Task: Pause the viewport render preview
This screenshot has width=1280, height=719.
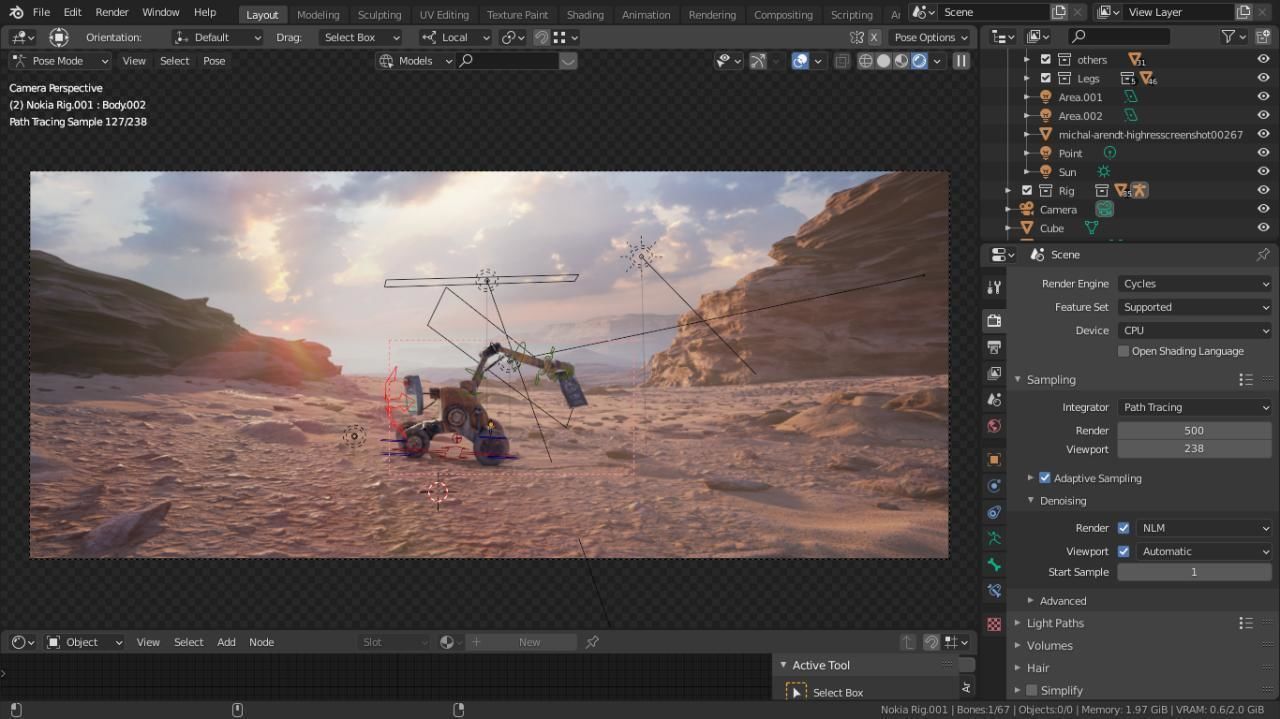Action: pos(961,61)
